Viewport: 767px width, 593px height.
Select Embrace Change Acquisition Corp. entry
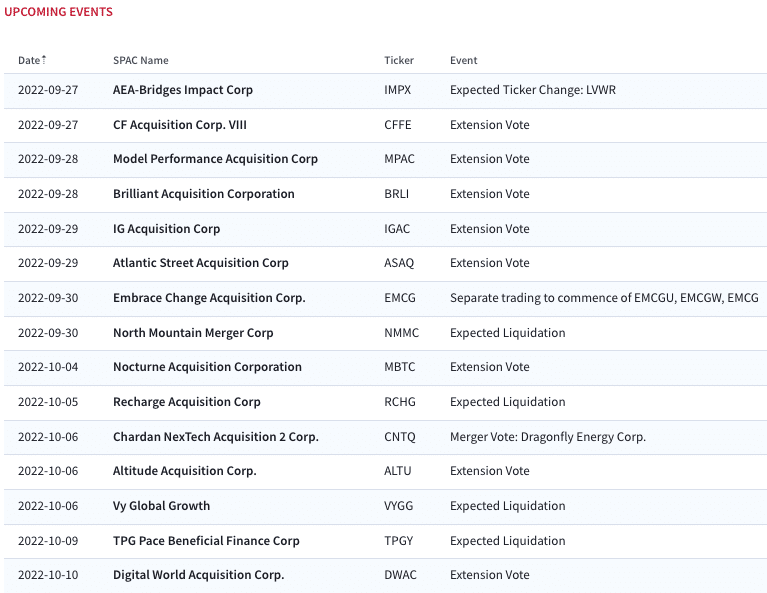point(209,298)
